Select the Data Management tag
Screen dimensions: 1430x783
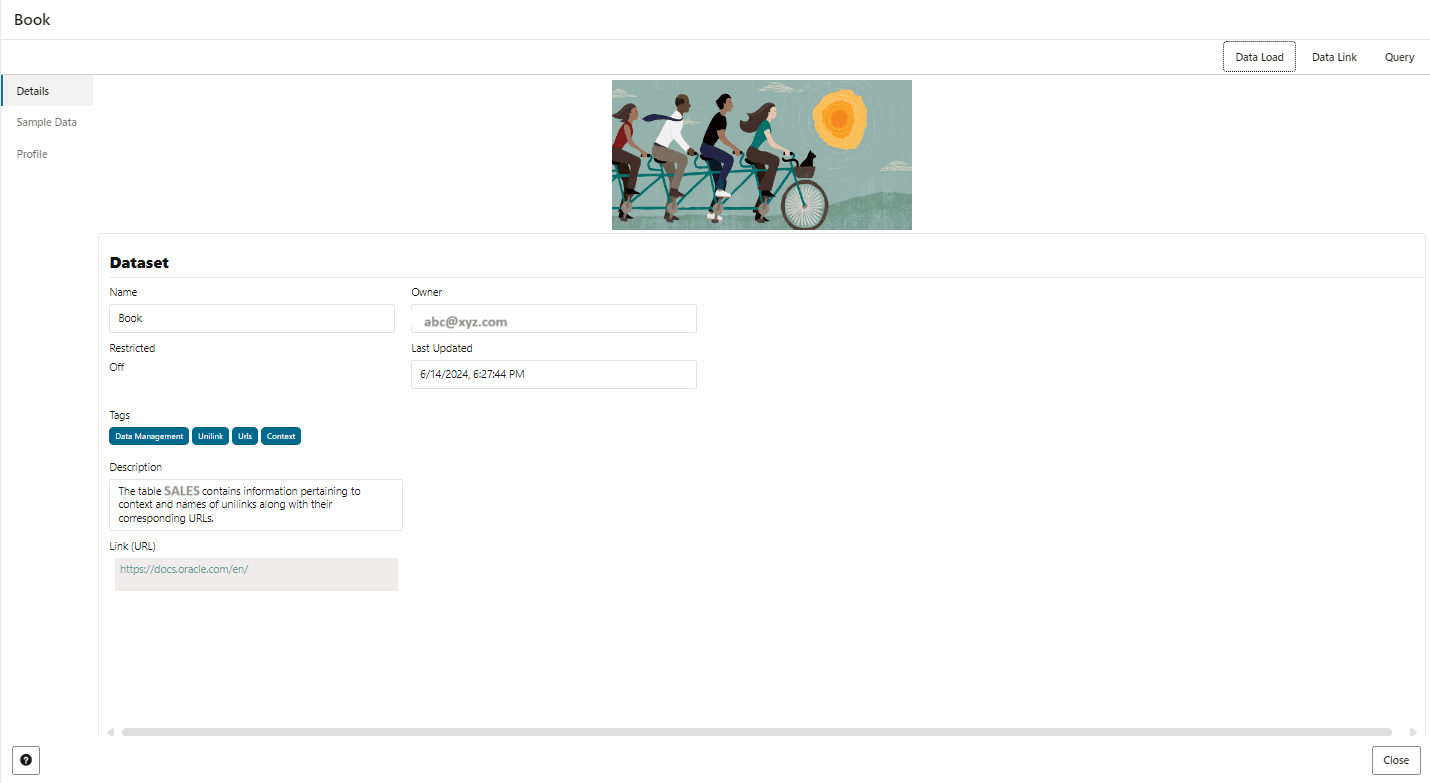148,435
